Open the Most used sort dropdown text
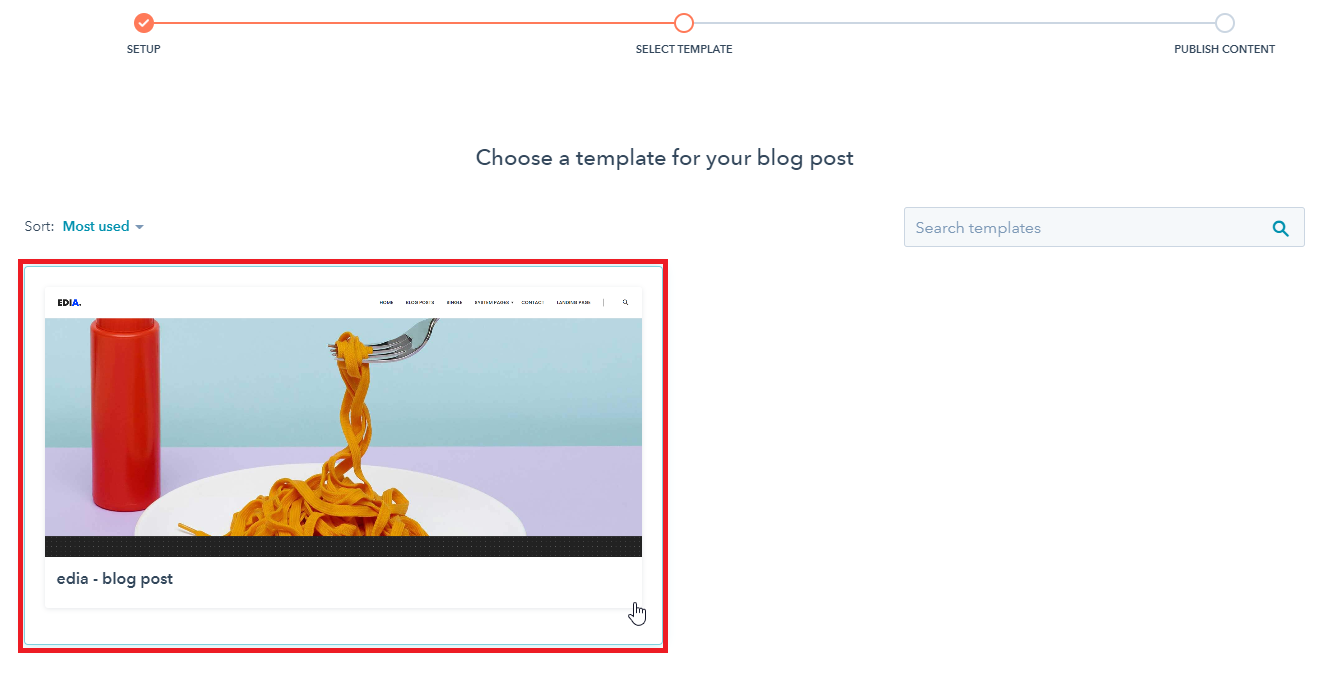This screenshot has height=681, width=1319. click(x=96, y=226)
